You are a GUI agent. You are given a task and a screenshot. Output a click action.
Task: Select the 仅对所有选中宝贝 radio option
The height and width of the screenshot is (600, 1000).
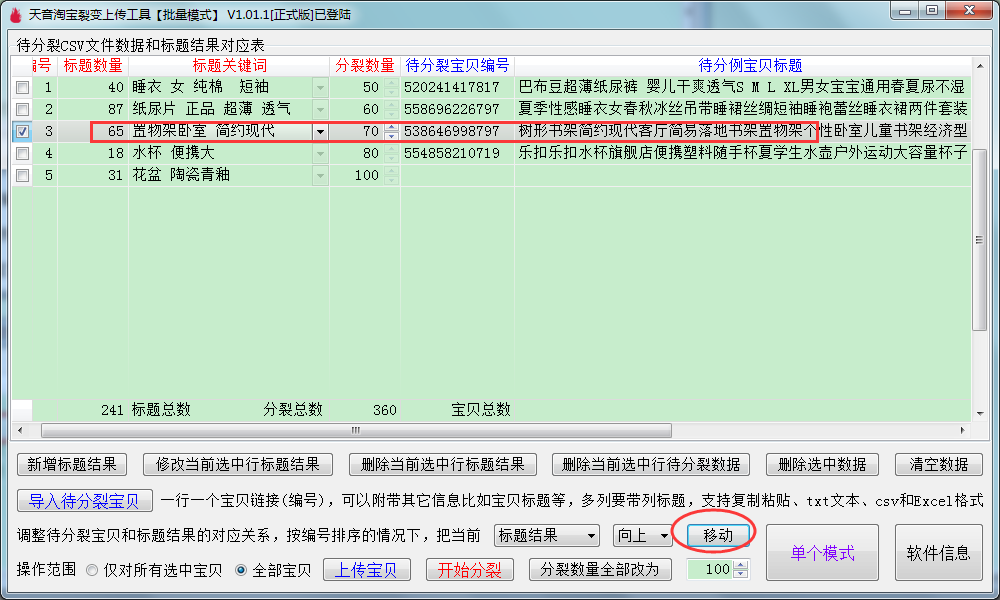coord(92,571)
